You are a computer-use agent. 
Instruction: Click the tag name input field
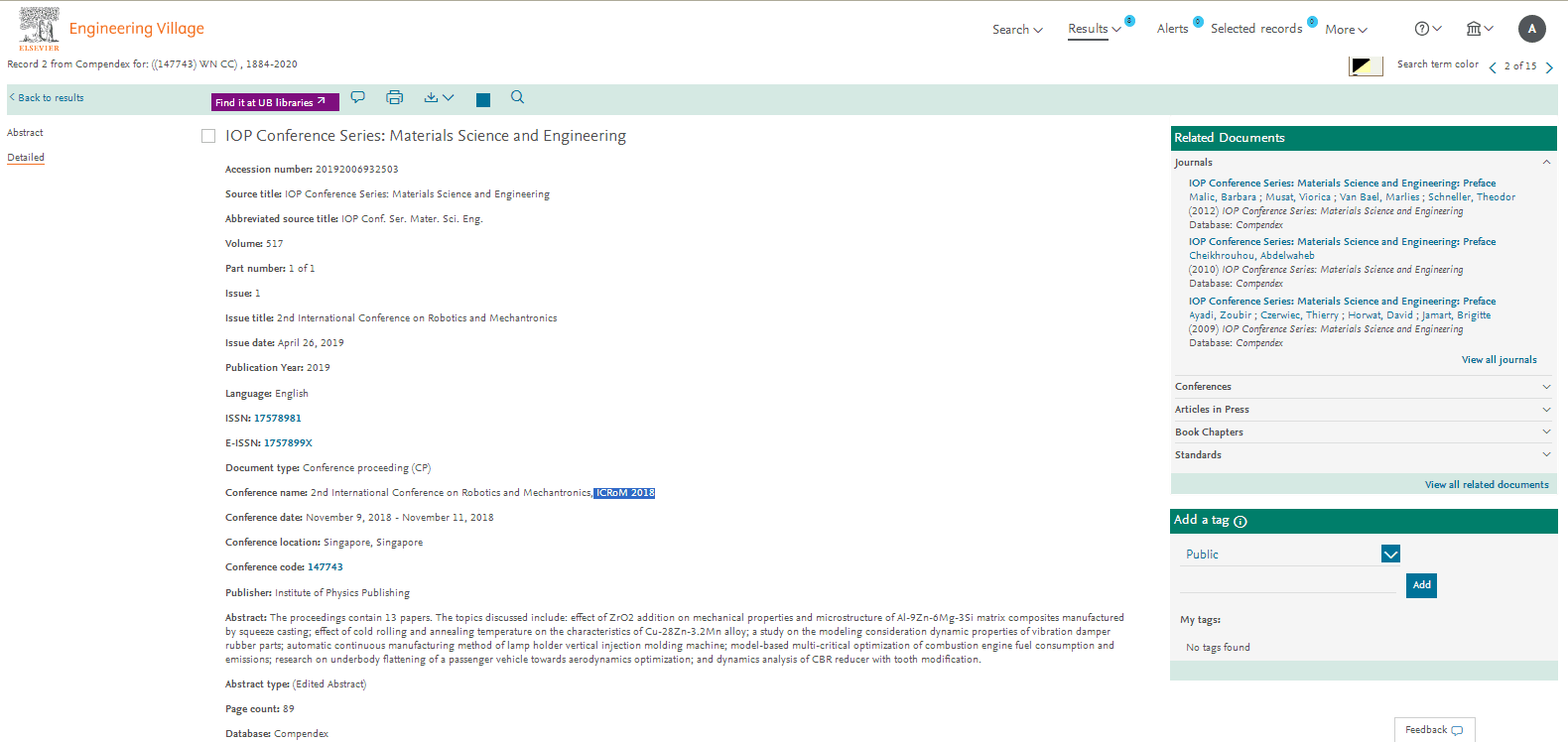click(x=1288, y=584)
